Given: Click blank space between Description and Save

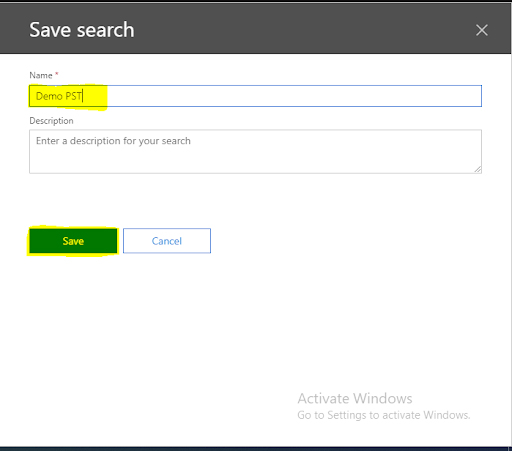Looking at the screenshot, I should 255,201.
